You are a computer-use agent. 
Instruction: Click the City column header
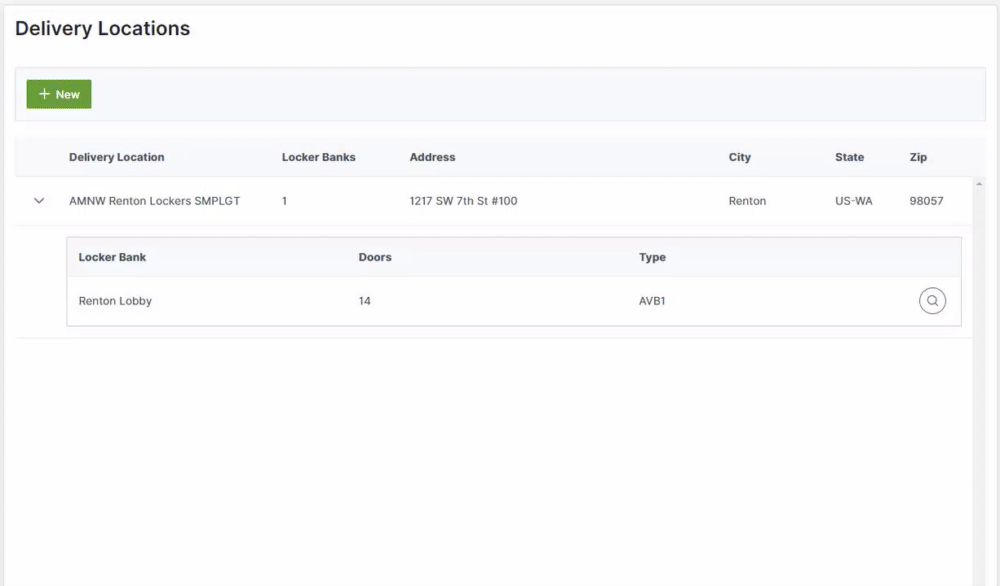(x=740, y=157)
